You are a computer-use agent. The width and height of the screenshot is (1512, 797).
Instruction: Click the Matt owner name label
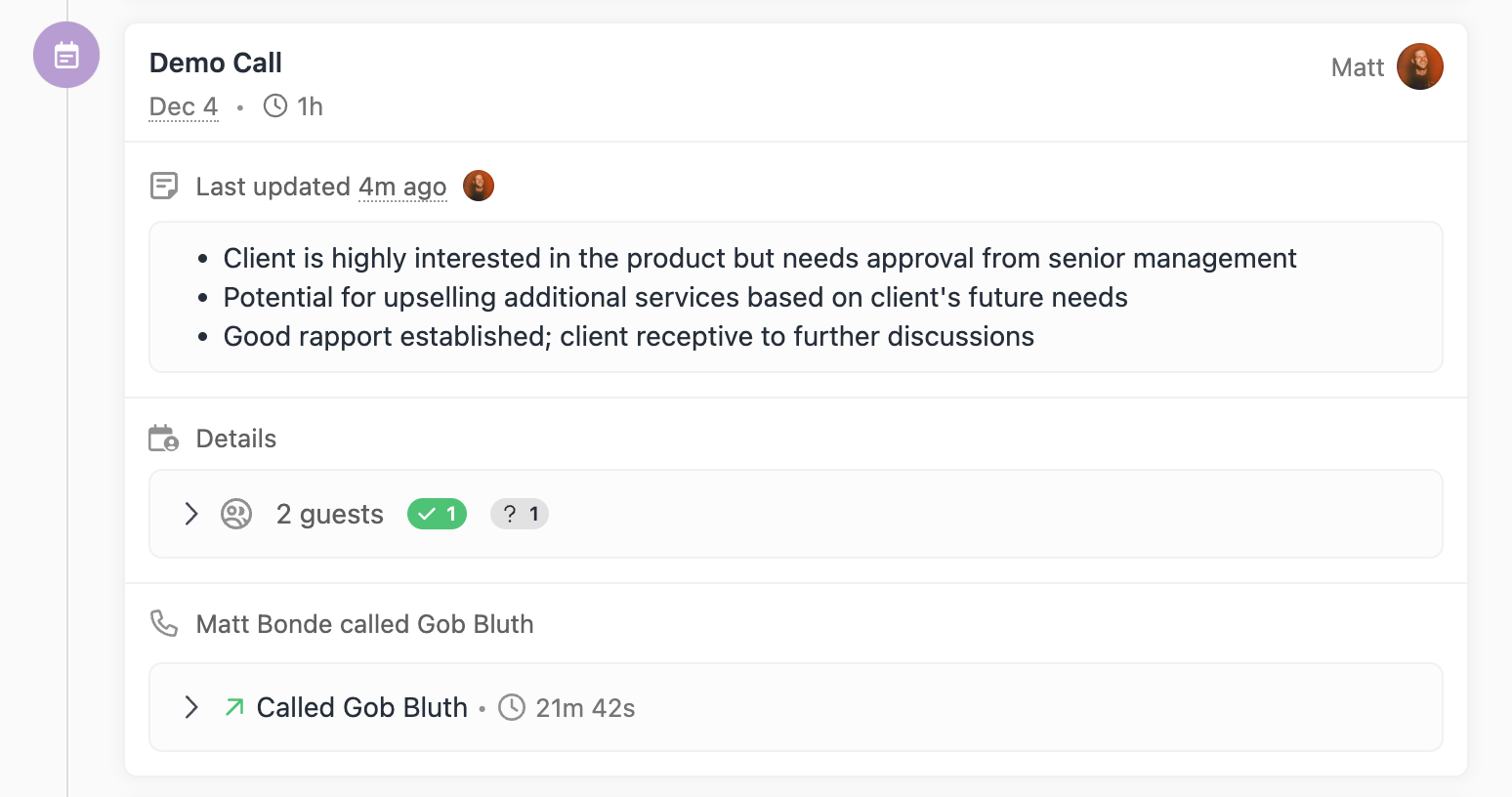(1357, 67)
